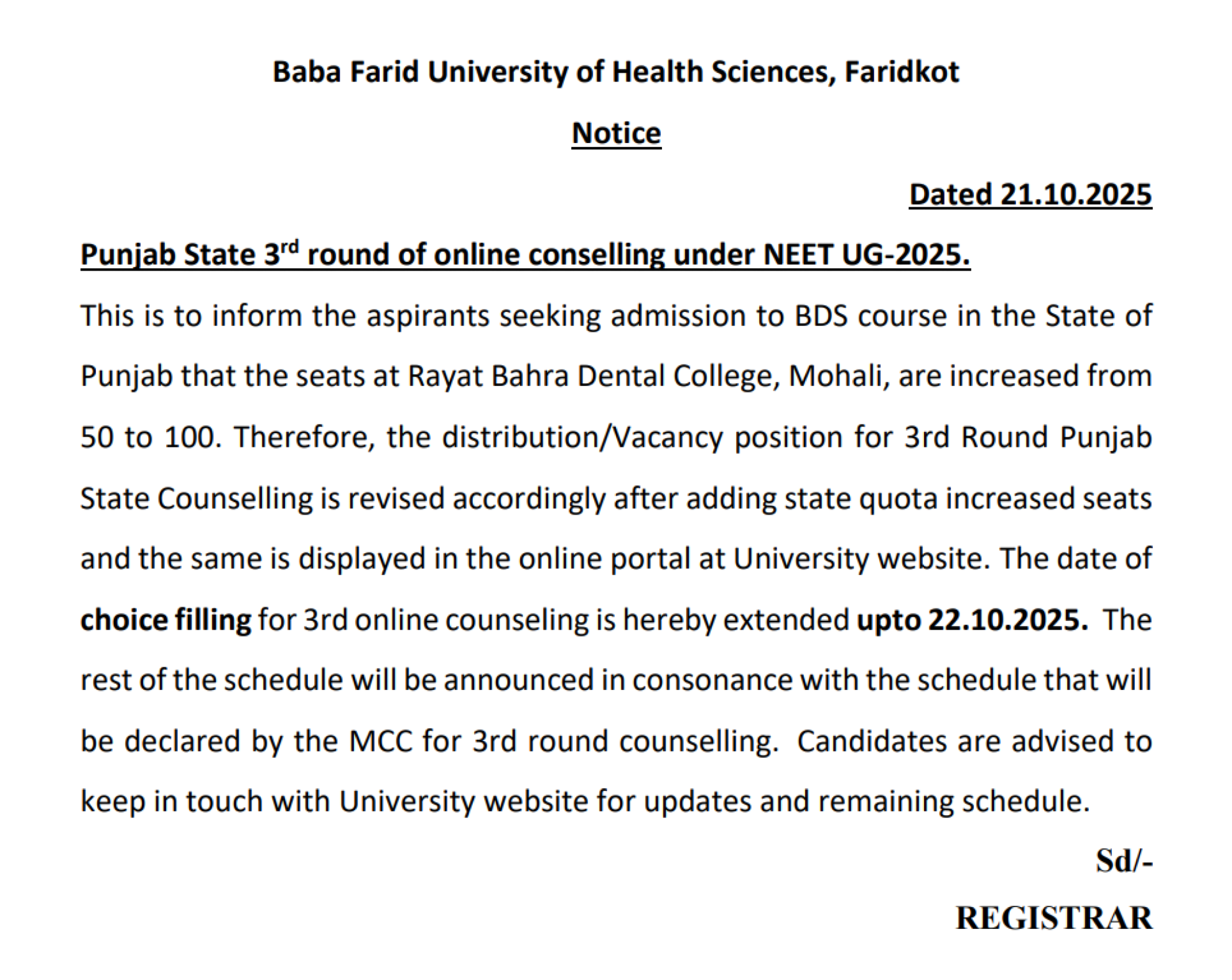
Task: Click the "distribution/Vacancy" text
Action: (582, 437)
